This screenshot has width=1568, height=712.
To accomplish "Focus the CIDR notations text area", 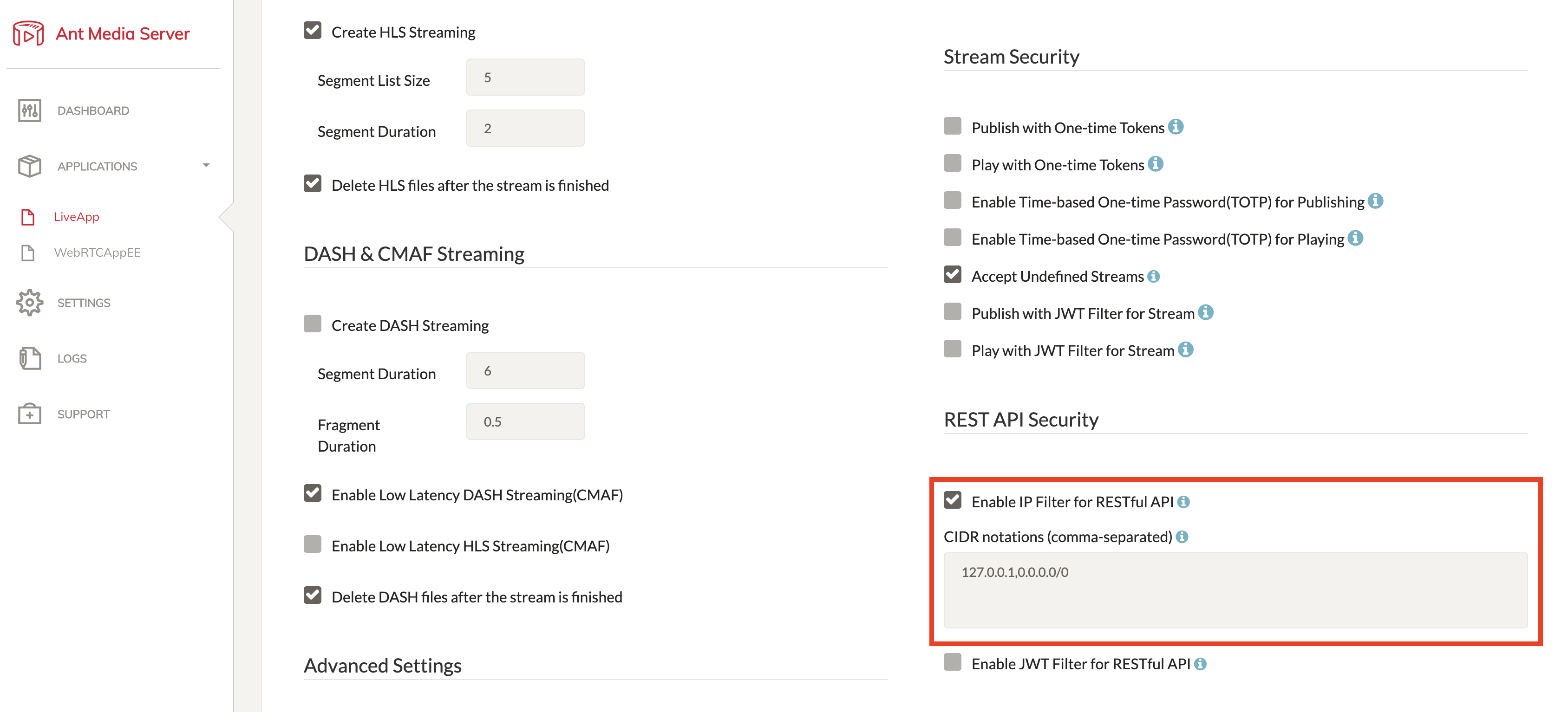I will (1235, 590).
